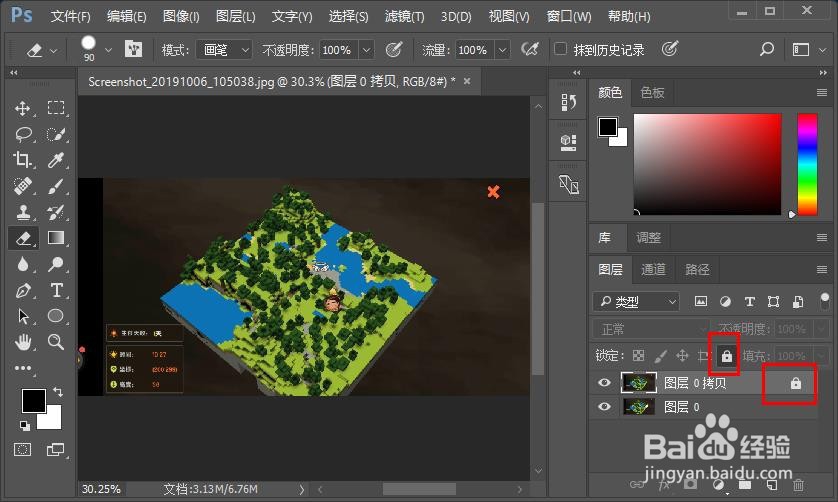Select the Clone Stamp tool
This screenshot has height=502, width=838.
pos(22,212)
